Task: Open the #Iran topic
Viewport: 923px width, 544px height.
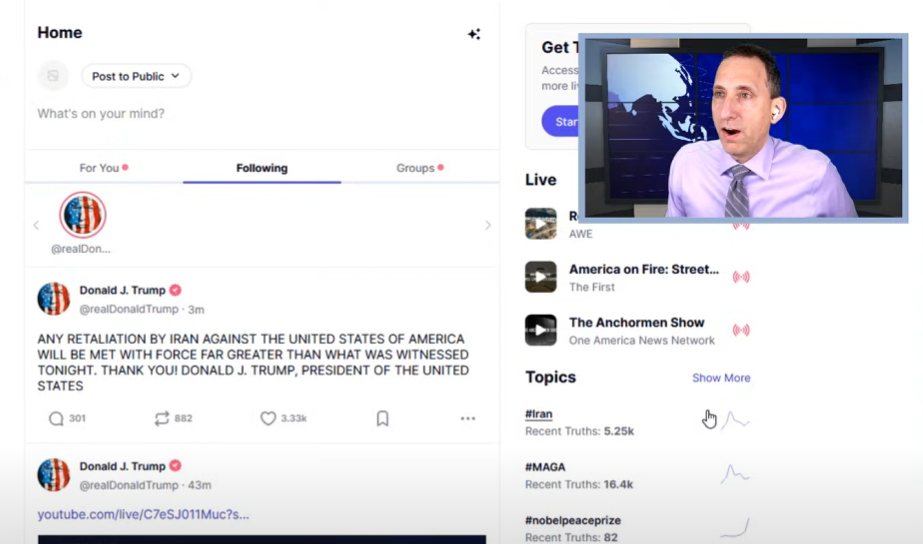Action: coord(539,414)
